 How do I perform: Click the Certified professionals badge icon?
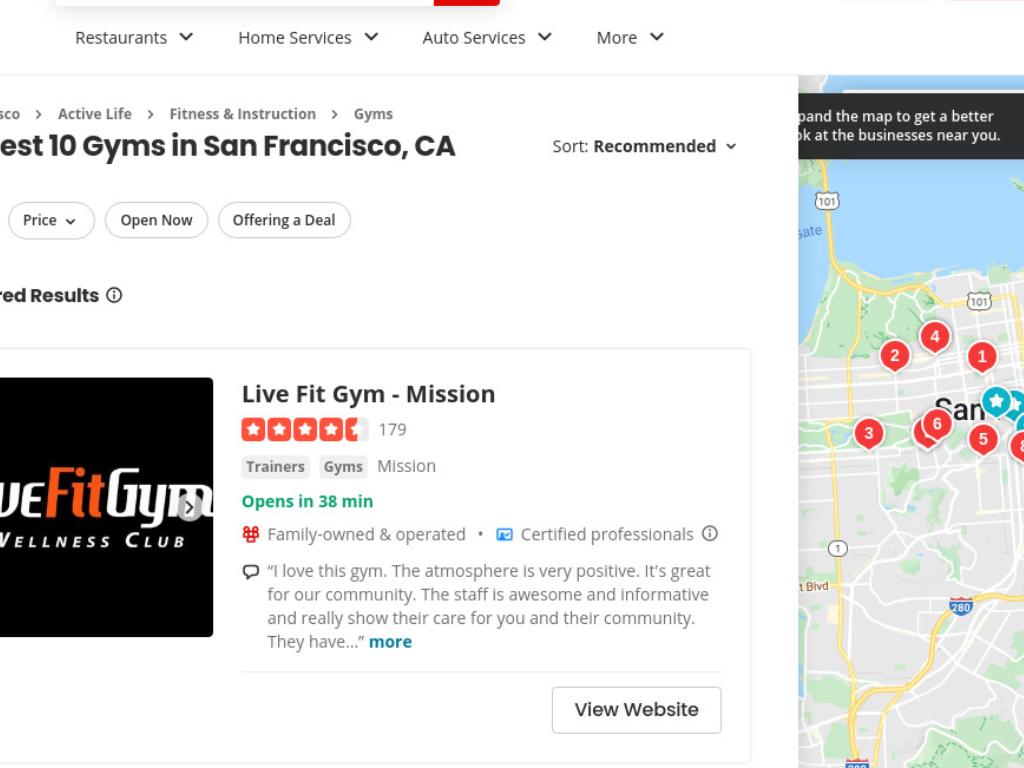tap(504, 534)
